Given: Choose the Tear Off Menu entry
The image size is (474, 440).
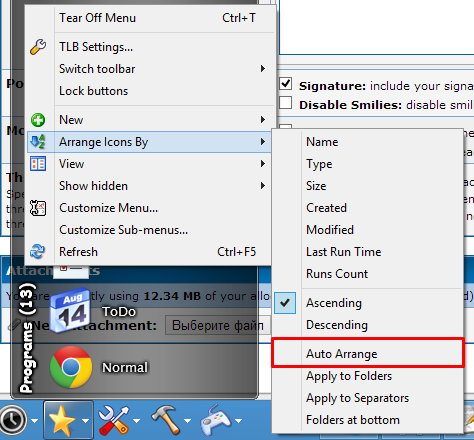Looking at the screenshot, I should point(150,18).
